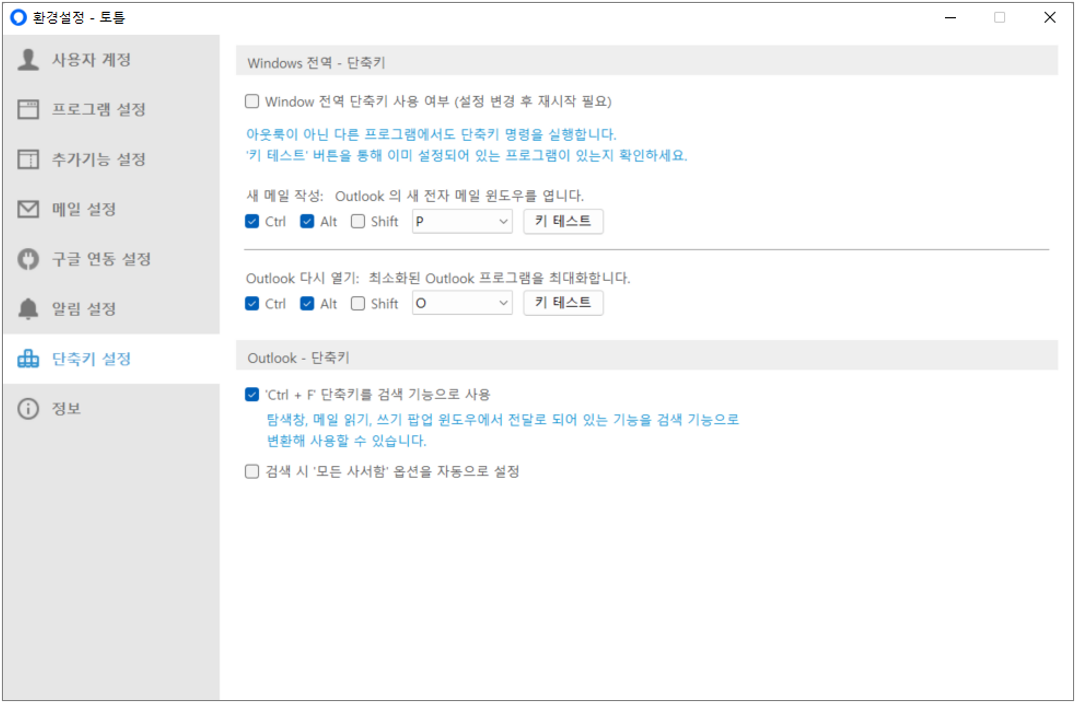Screen dimensions: 1076x703
Task: Open 알림 설정 in sidebar
Action: (111, 309)
